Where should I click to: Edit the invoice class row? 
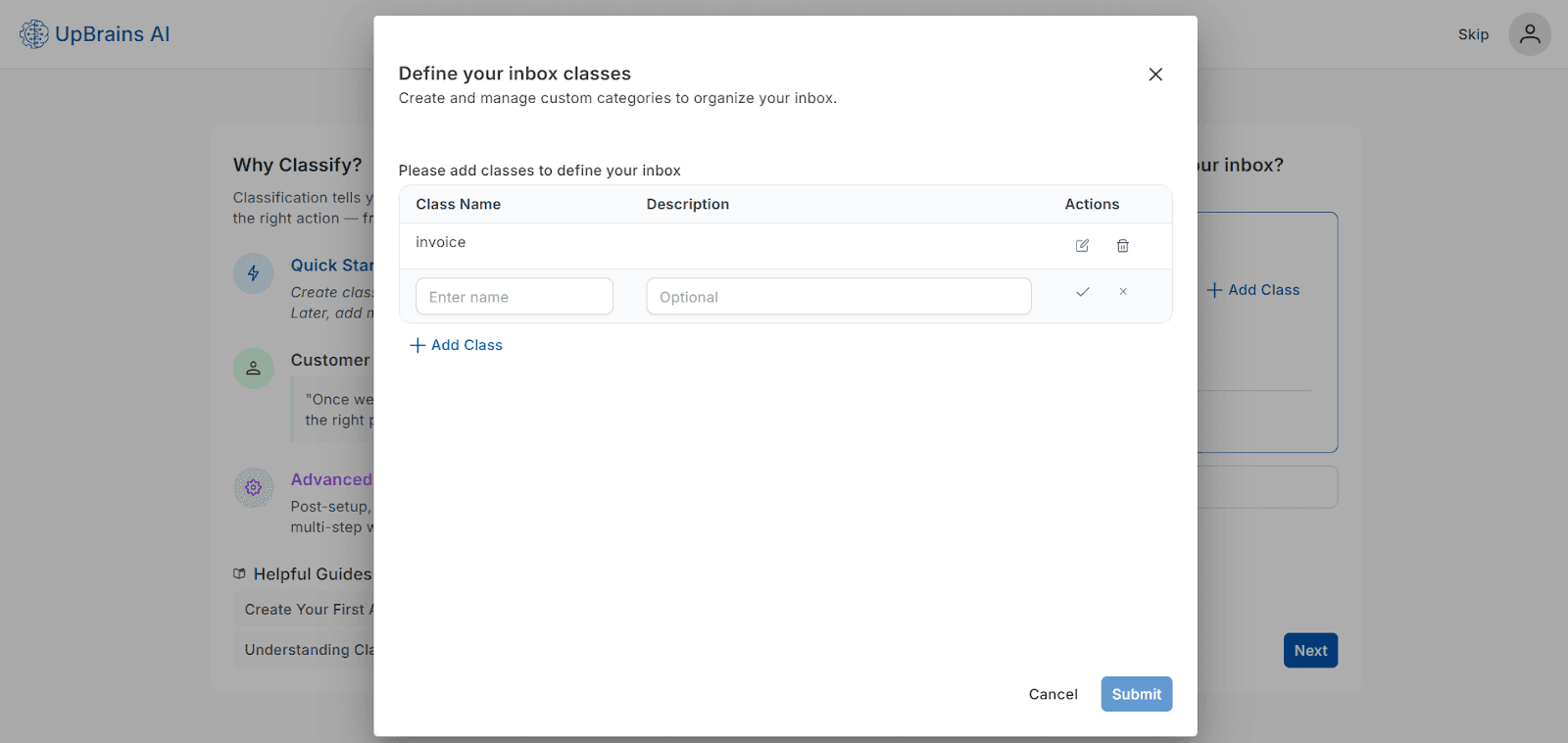1082,246
